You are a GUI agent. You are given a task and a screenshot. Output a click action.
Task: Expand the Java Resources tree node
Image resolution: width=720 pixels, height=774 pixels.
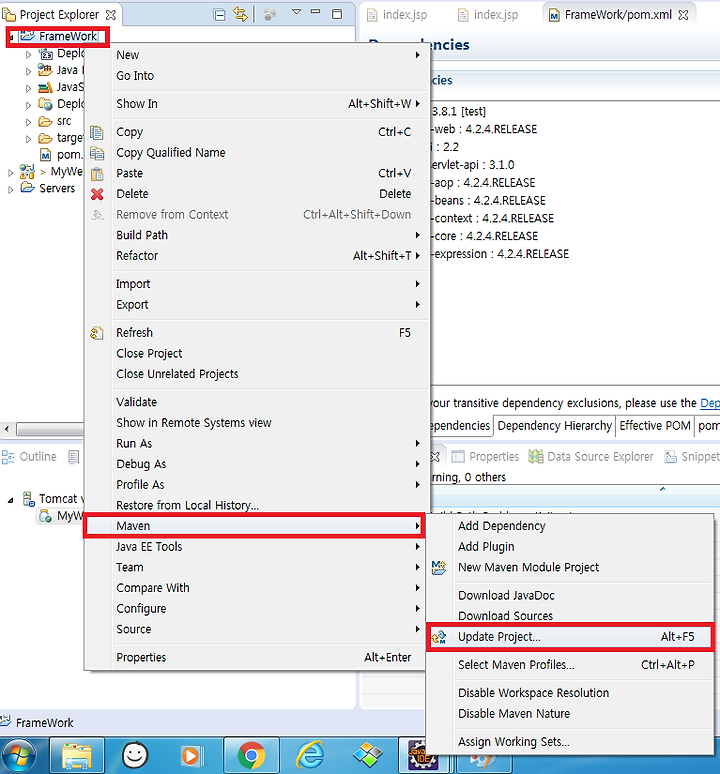(x=28, y=72)
